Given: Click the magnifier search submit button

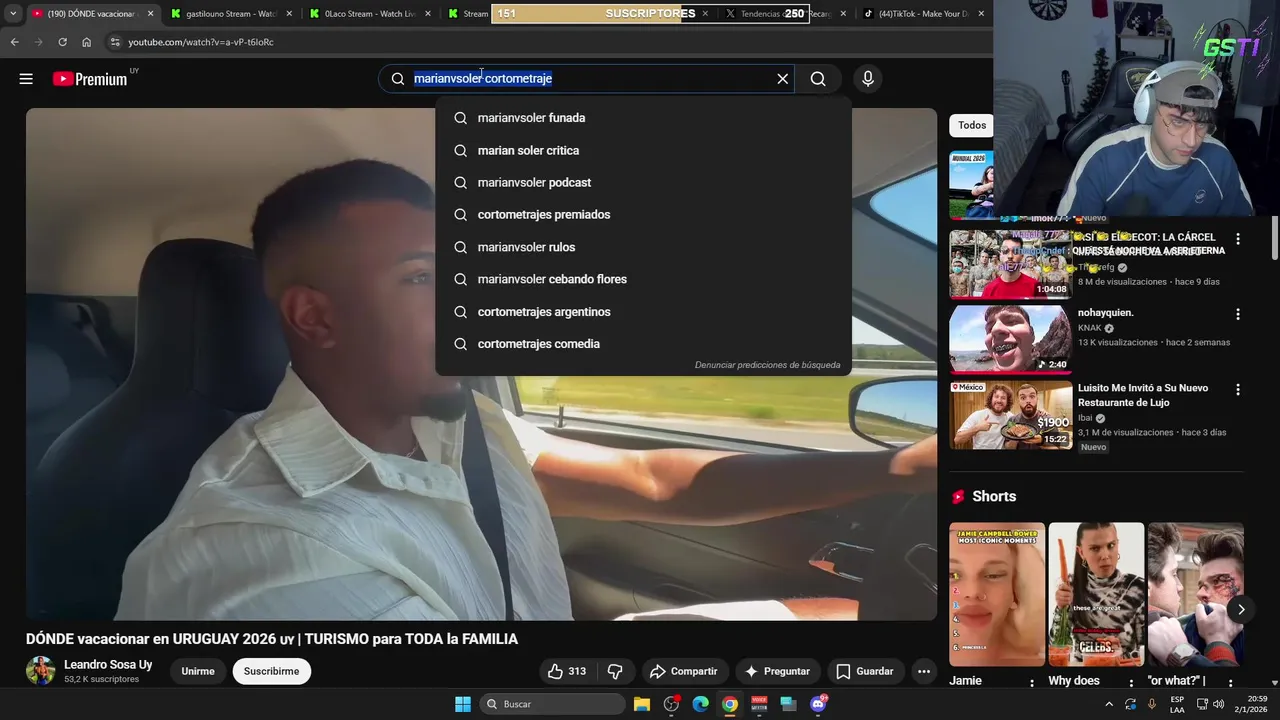Looking at the screenshot, I should [x=818, y=79].
